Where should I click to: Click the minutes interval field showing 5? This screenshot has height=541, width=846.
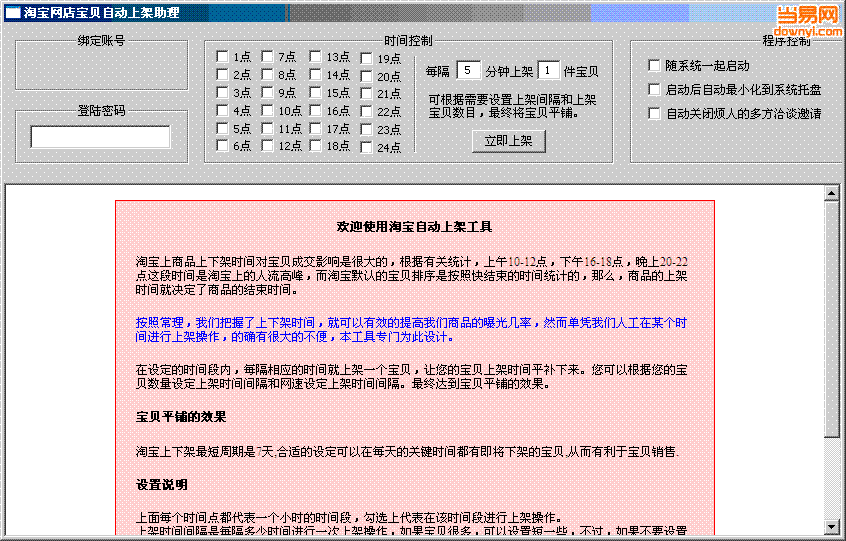[468, 71]
